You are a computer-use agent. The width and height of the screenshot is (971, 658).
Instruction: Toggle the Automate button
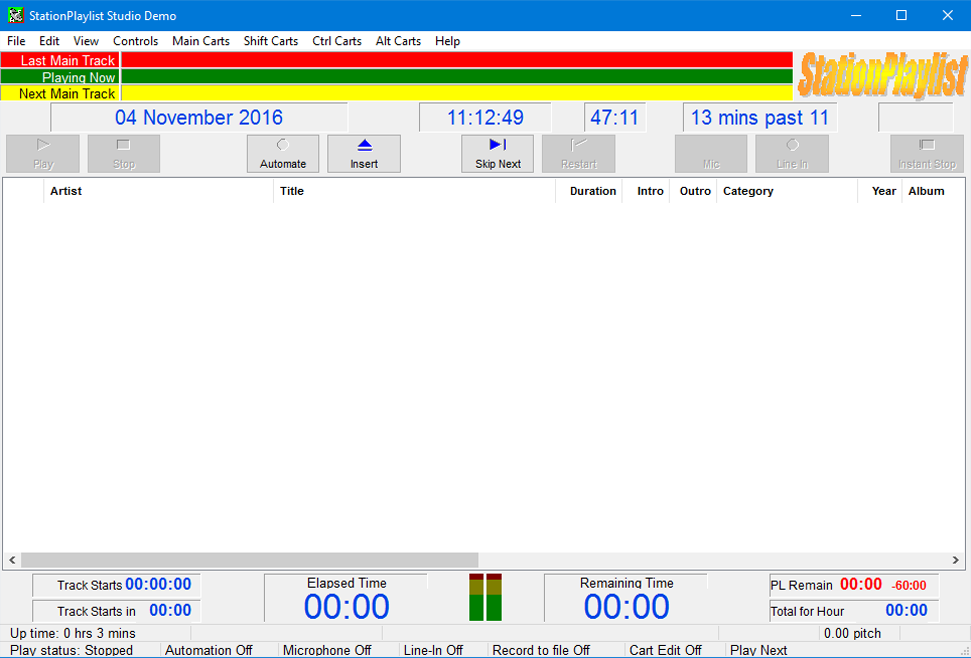283,154
